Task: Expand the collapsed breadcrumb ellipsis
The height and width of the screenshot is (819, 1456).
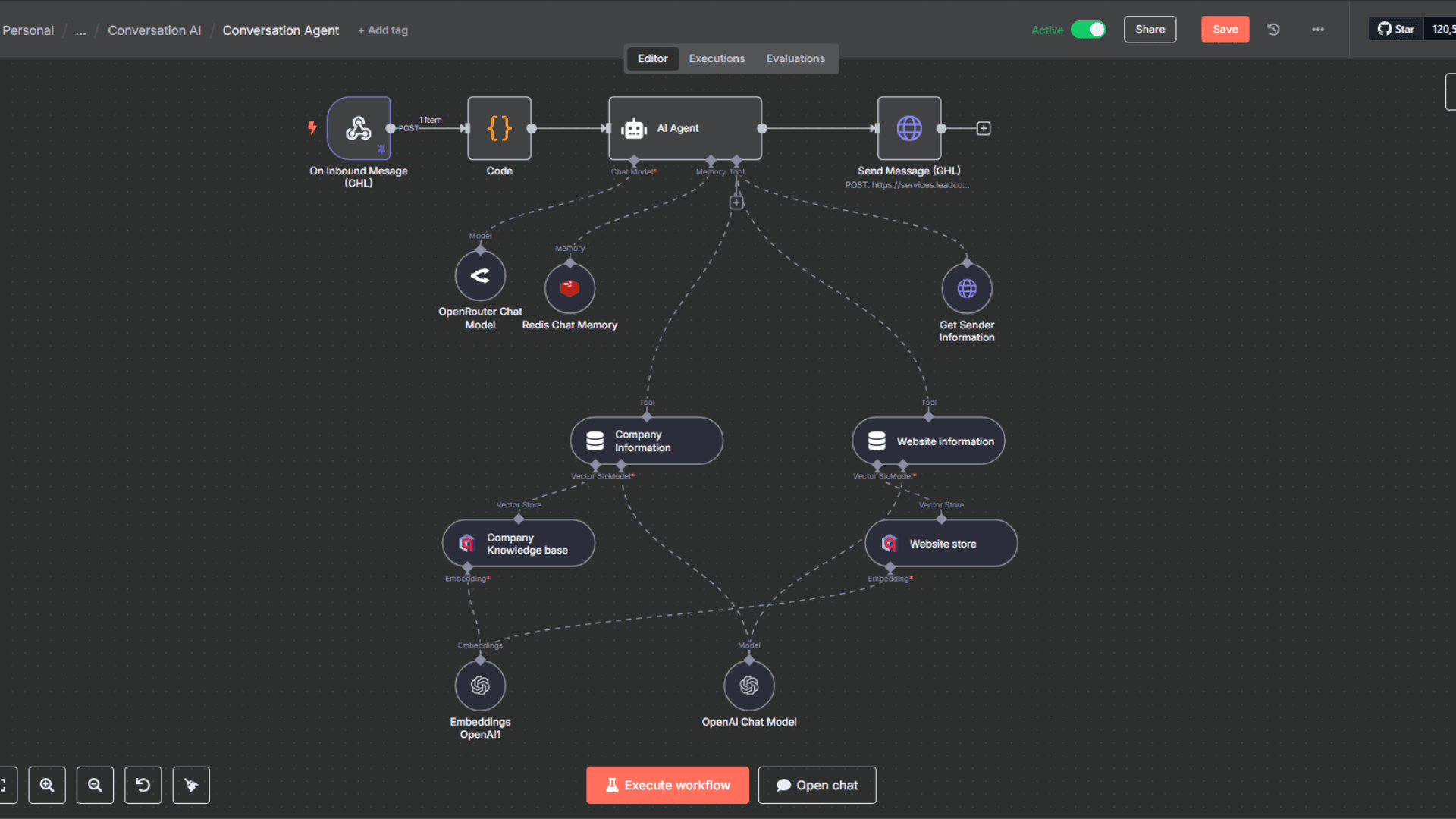Action: pos(80,30)
